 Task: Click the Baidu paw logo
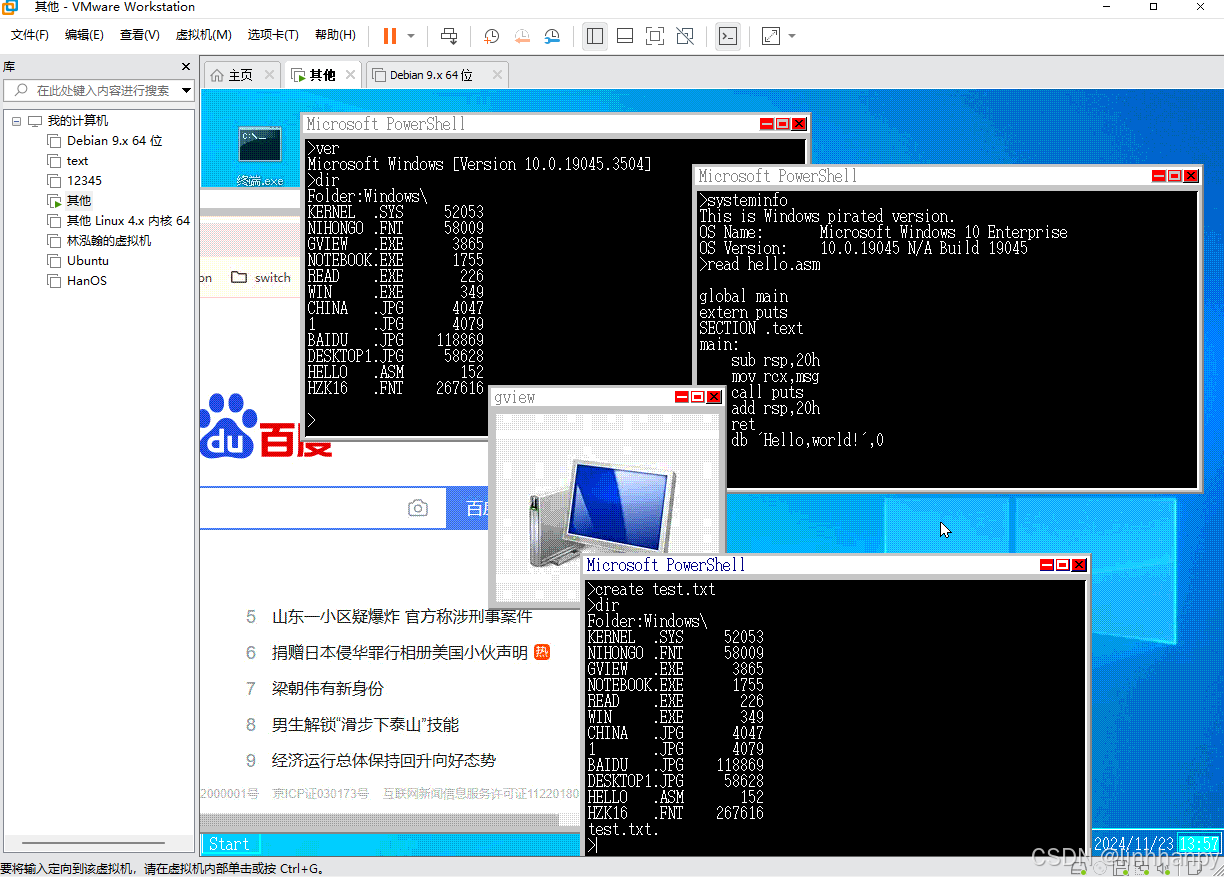coord(228,428)
